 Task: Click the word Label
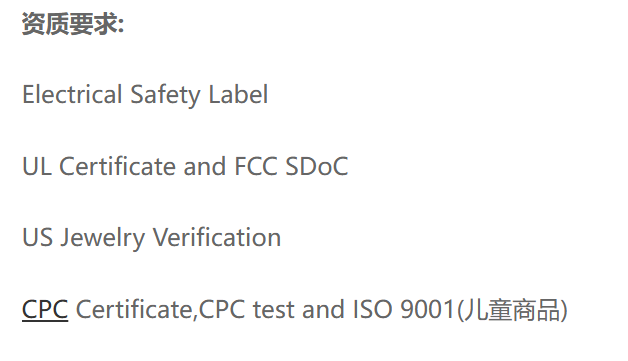[238, 95]
